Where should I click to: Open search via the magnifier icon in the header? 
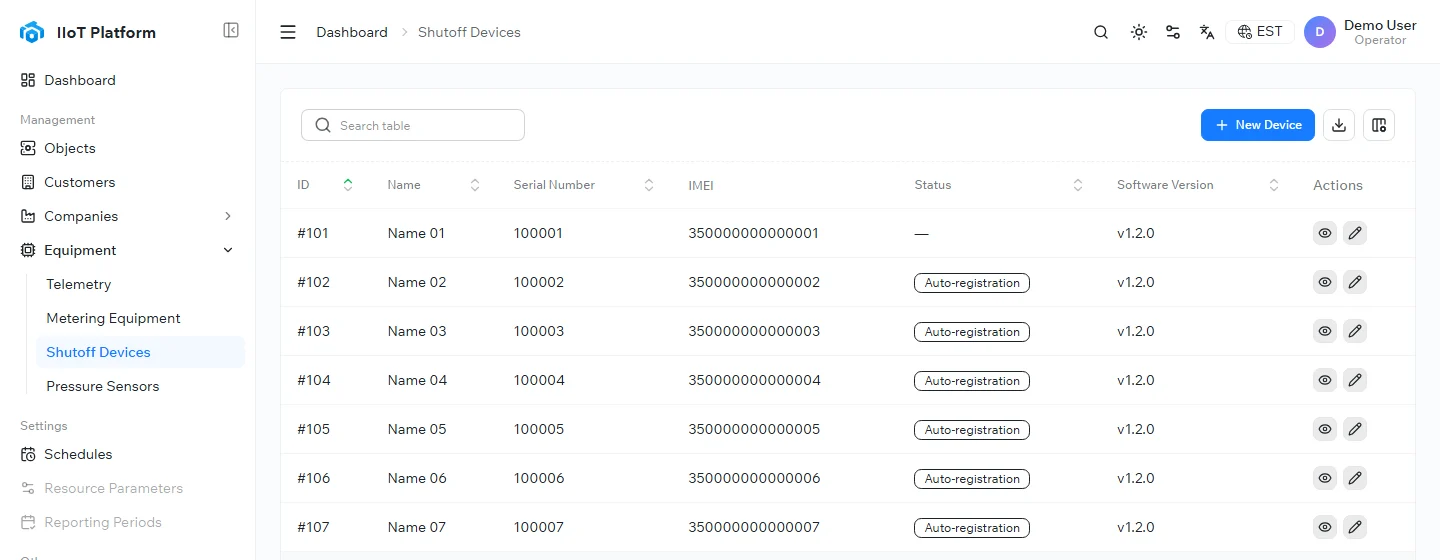coord(1101,32)
